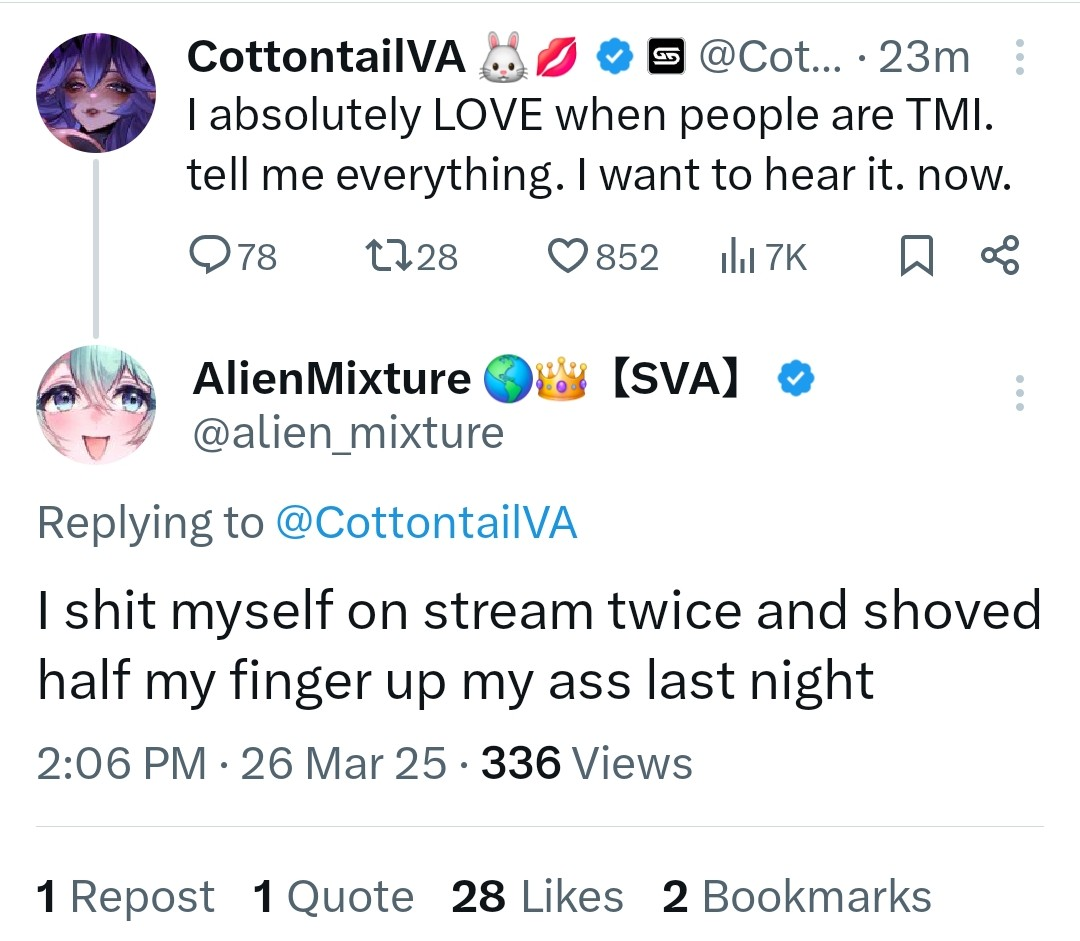This screenshot has height=941, width=1080.
Task: Click the reply icon on CottontailVA's post
Action: coord(210,258)
